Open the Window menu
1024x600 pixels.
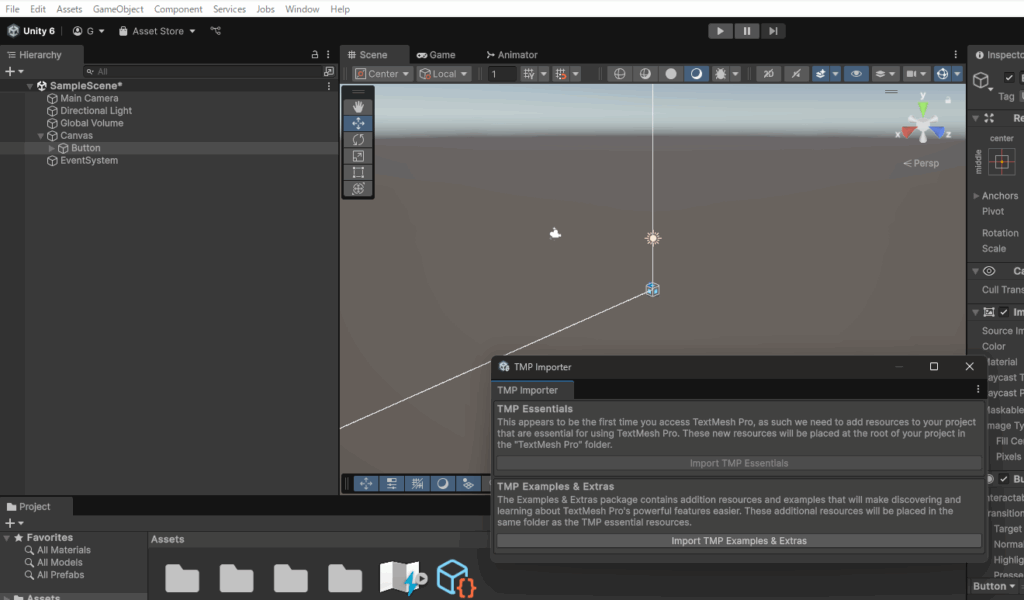pos(302,9)
